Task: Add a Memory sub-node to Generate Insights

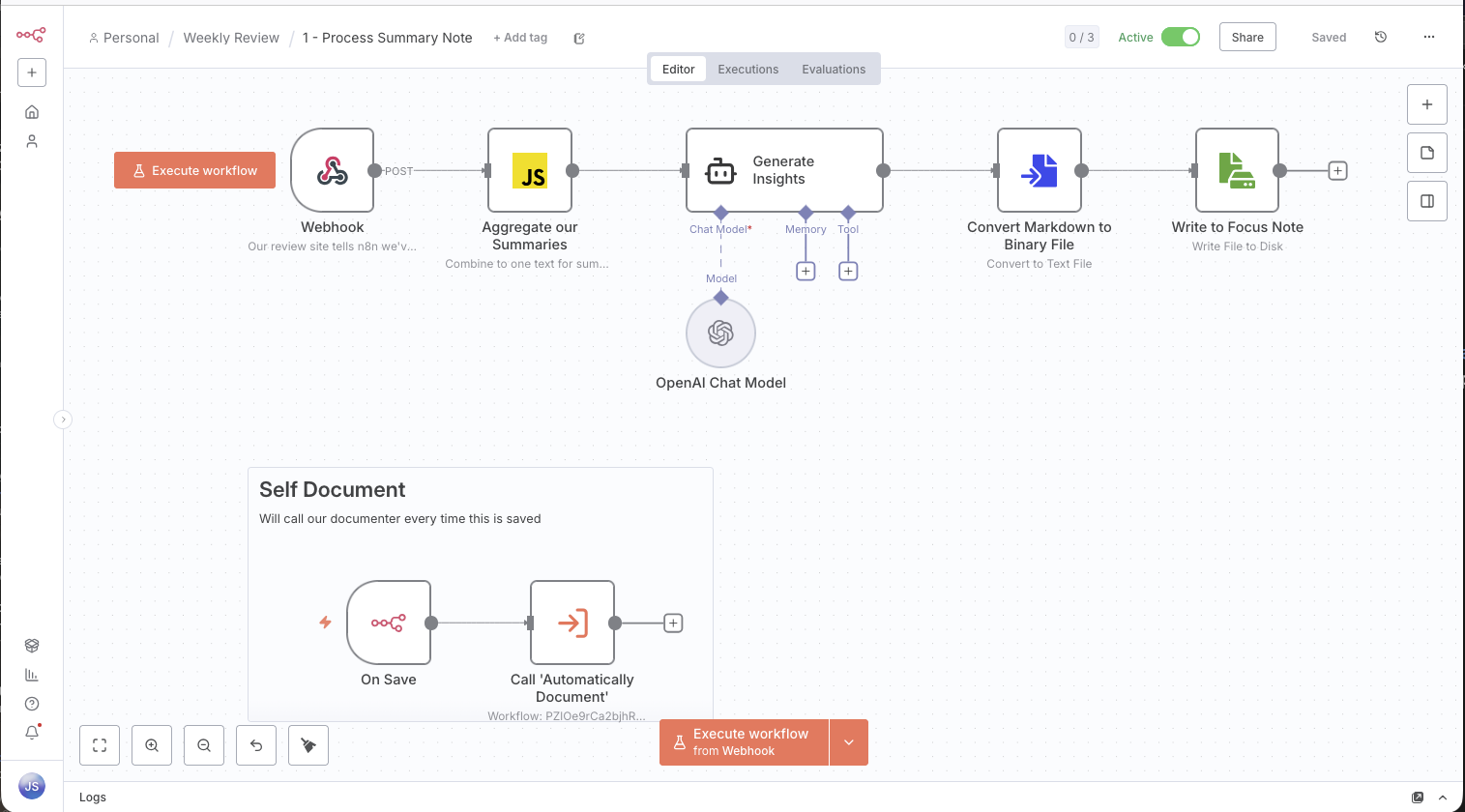Action: point(806,272)
